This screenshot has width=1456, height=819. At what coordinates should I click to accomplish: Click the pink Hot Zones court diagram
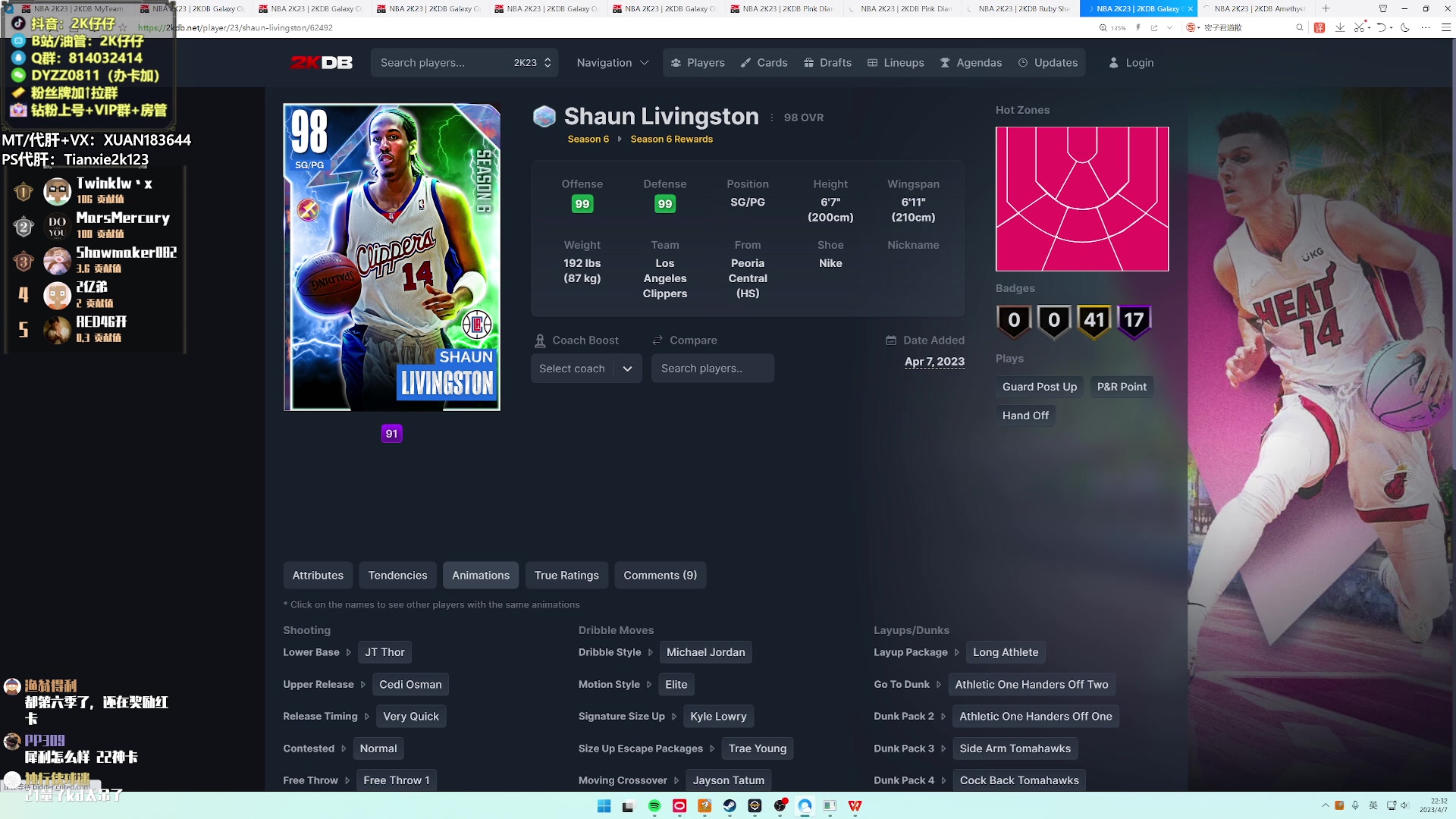click(x=1082, y=199)
